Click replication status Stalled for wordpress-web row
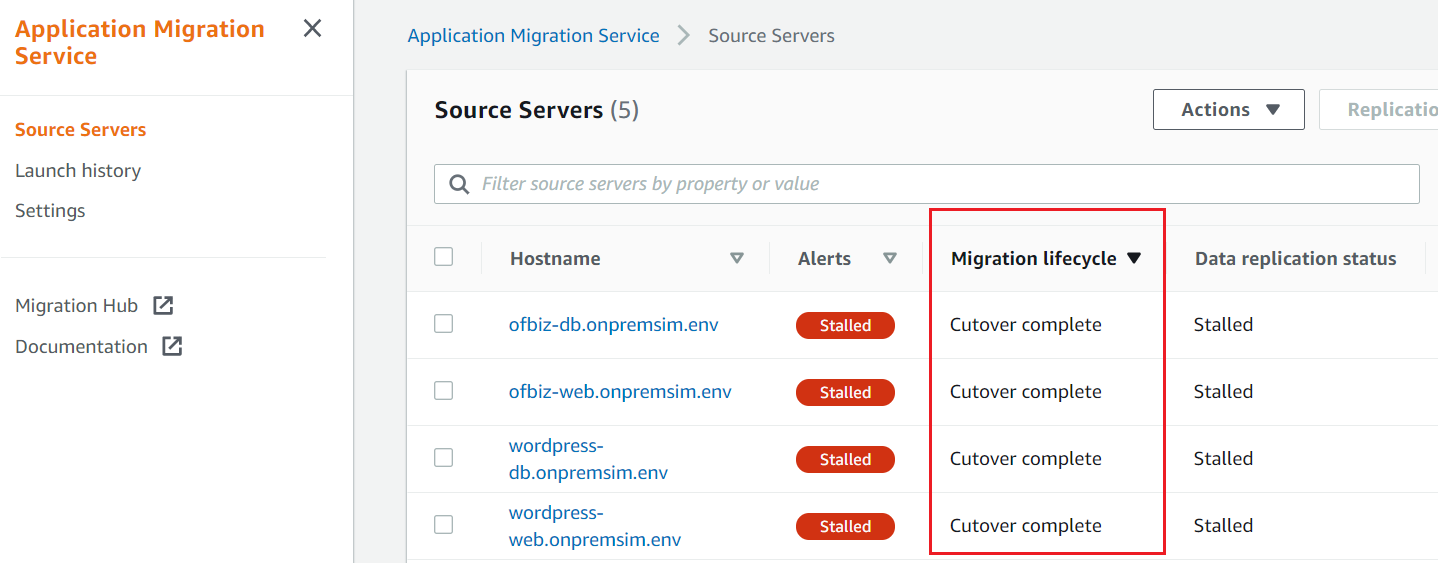Screen dimensions: 1438x563 click(1223, 526)
